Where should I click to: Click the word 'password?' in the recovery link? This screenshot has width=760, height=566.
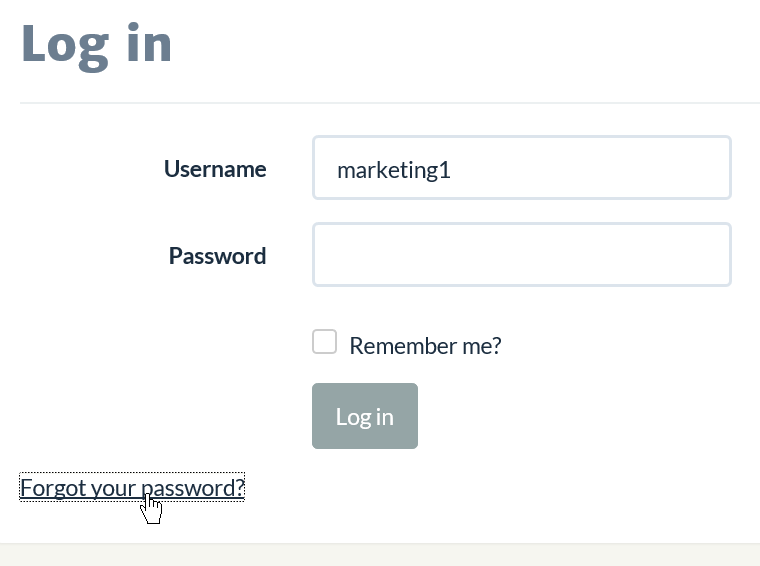(192, 488)
